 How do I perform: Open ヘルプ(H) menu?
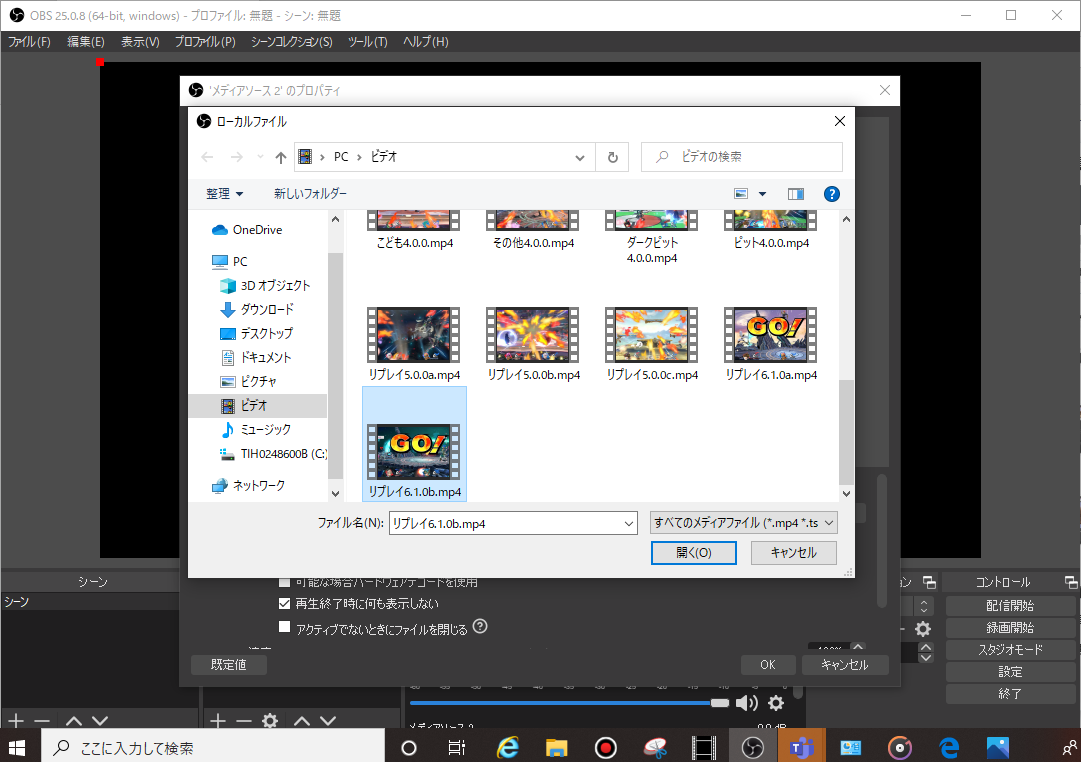coord(425,41)
